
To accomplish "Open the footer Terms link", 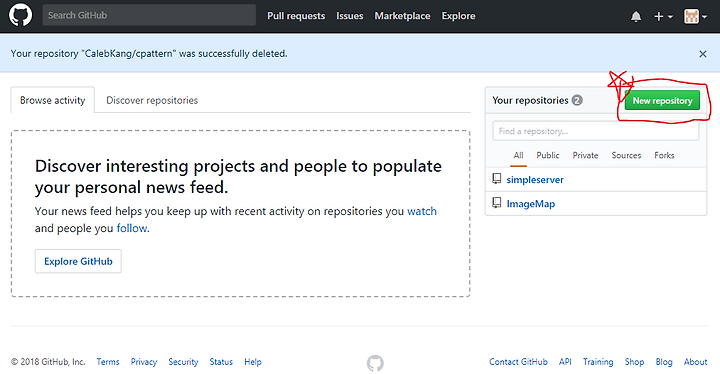I will pos(108,362).
